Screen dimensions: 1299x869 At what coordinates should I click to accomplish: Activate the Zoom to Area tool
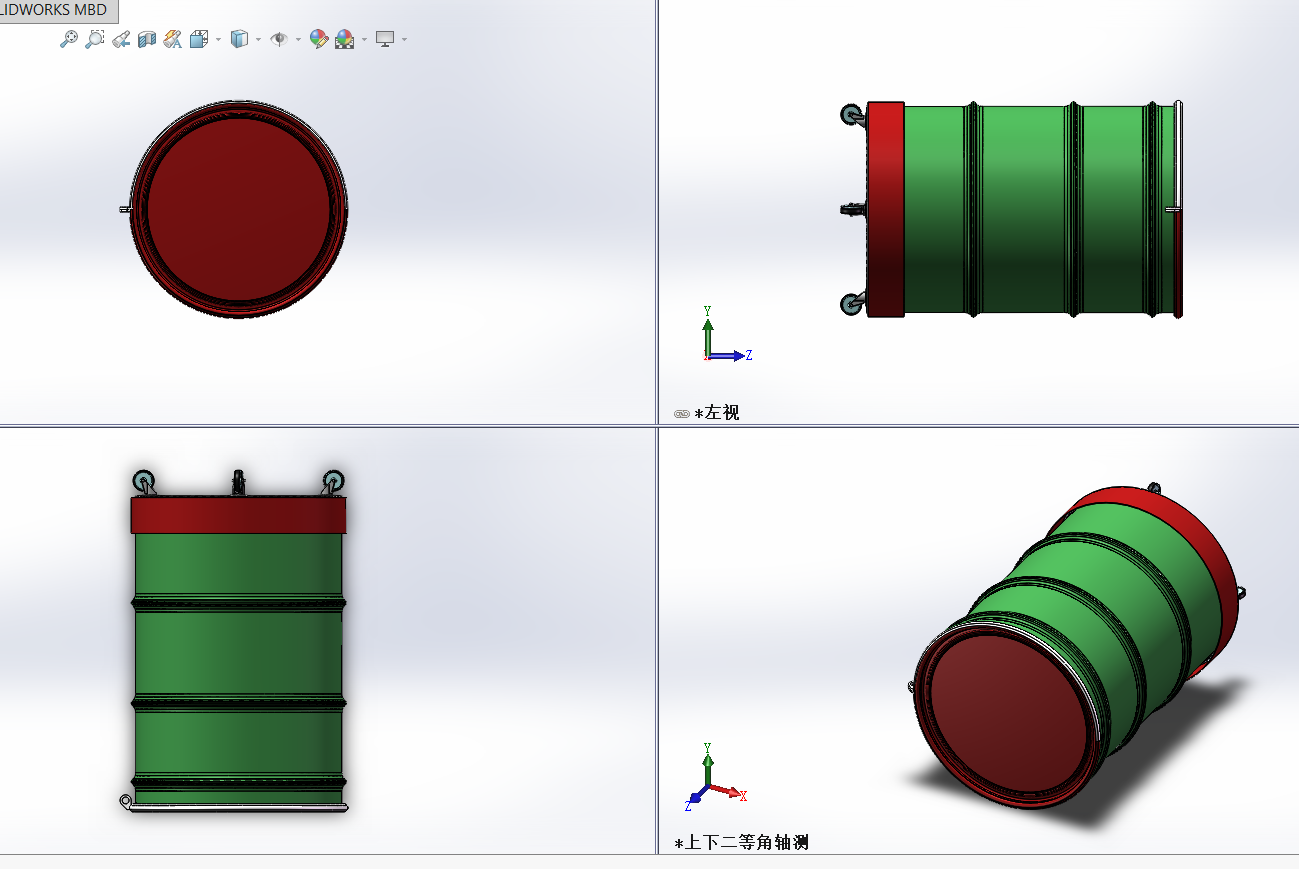[95, 39]
